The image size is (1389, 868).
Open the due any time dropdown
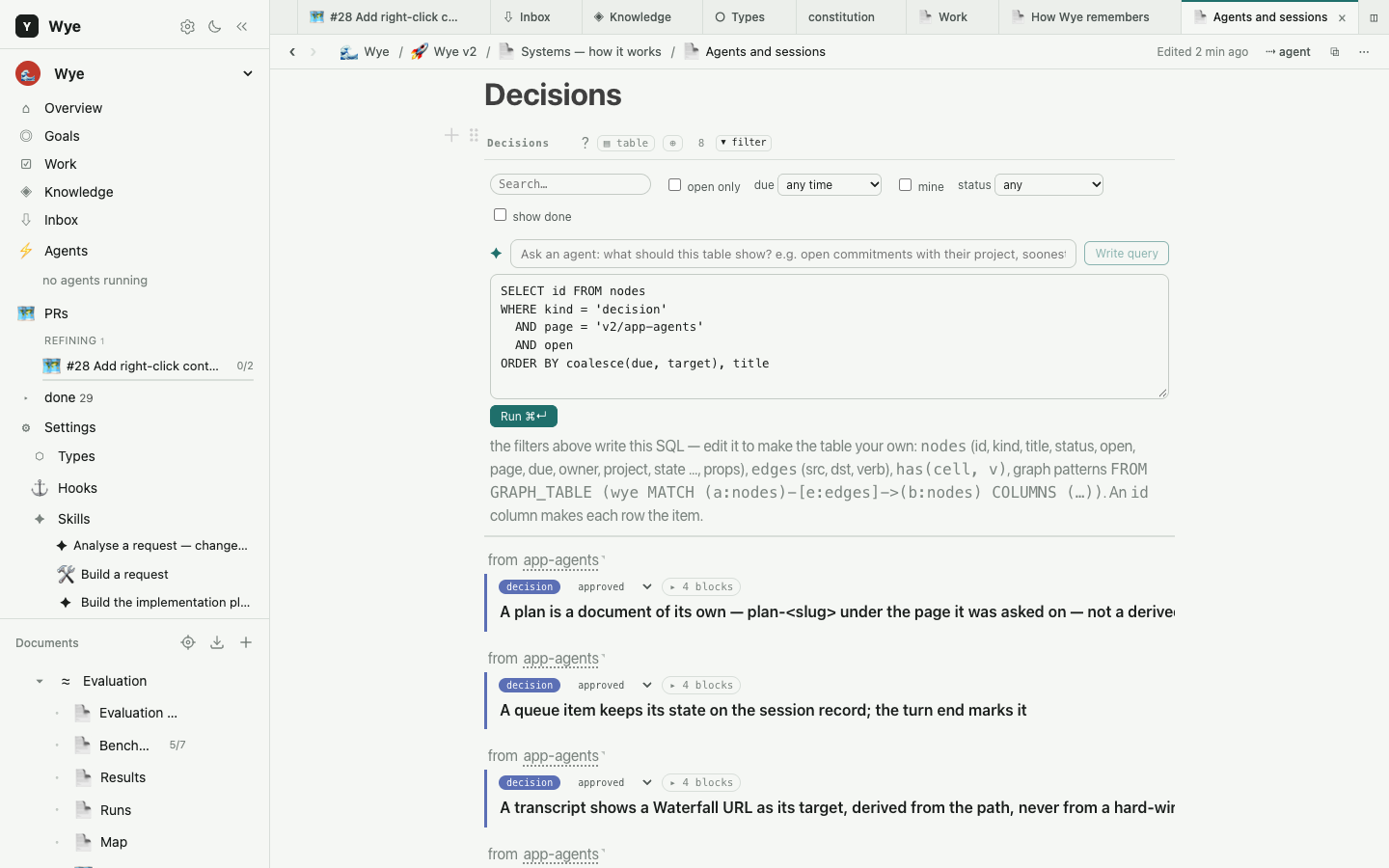coord(830,185)
